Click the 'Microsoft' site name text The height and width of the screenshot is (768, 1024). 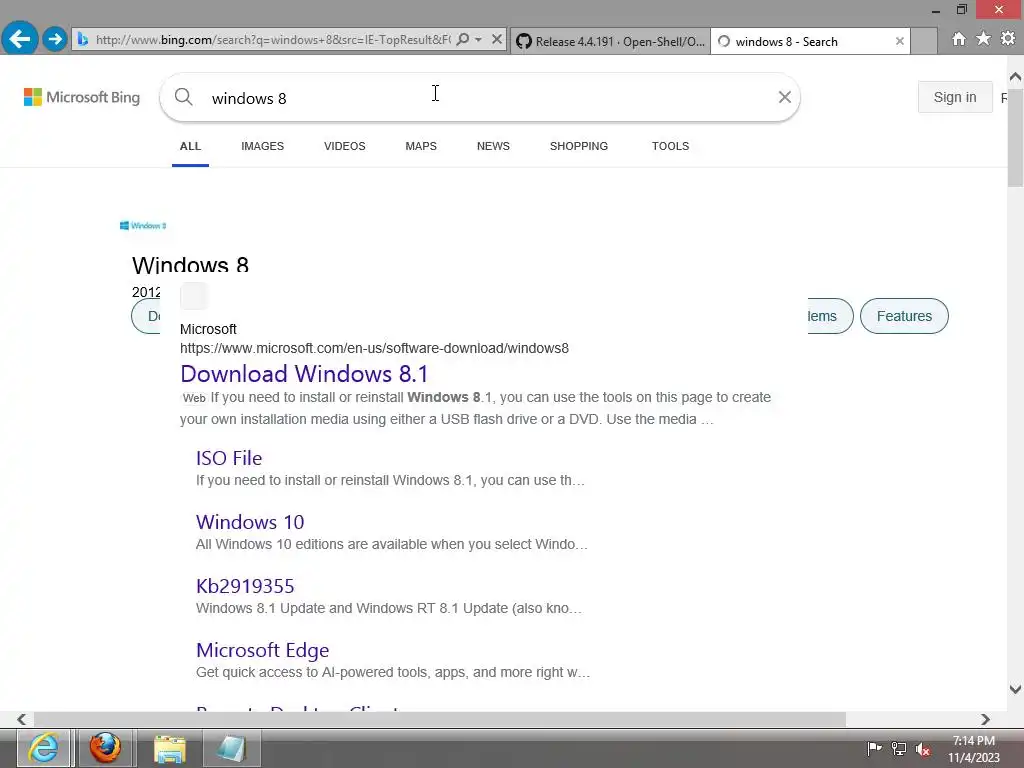(x=208, y=329)
